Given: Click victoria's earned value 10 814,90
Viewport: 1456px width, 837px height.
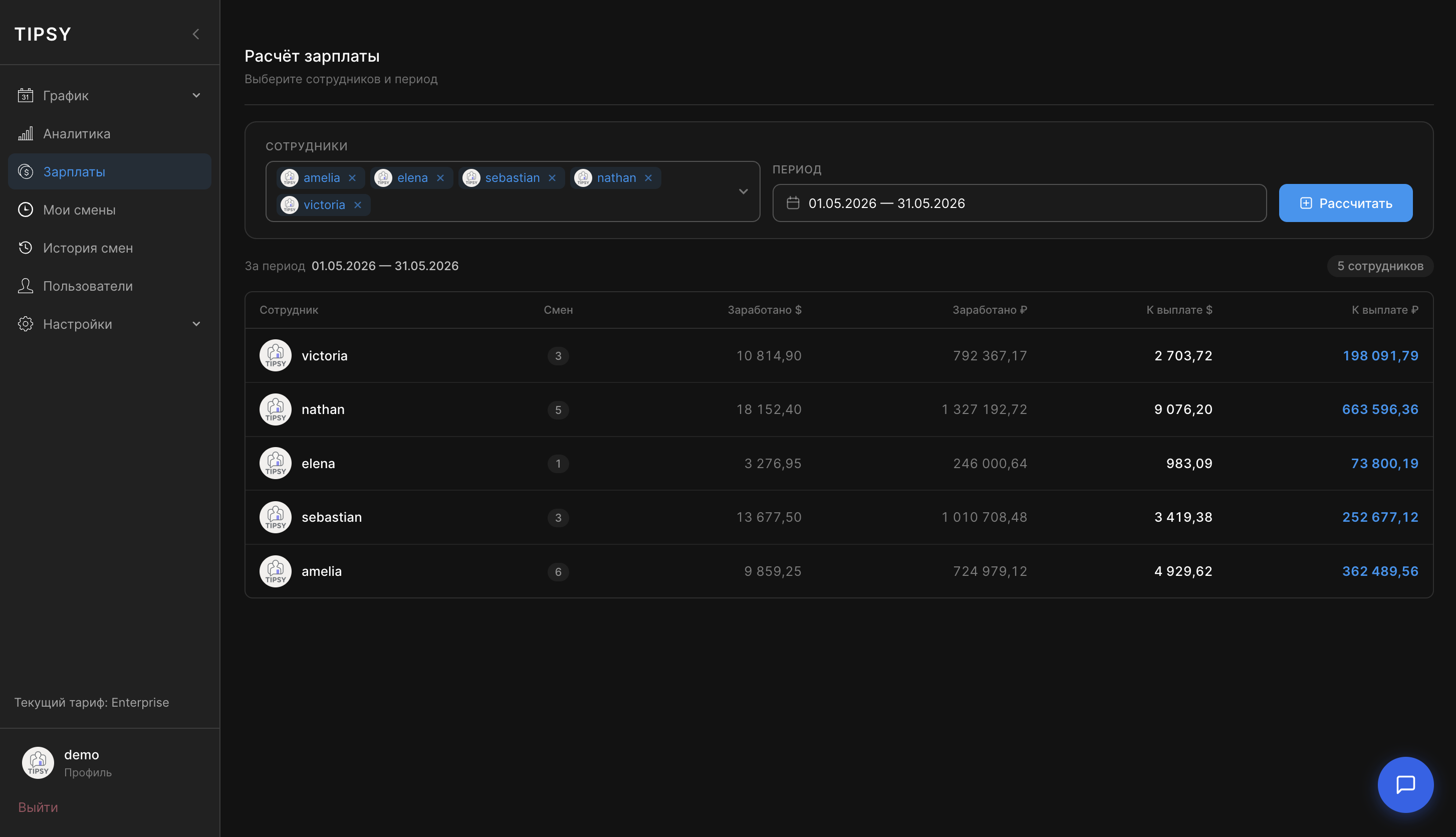Looking at the screenshot, I should pyautogui.click(x=769, y=356).
